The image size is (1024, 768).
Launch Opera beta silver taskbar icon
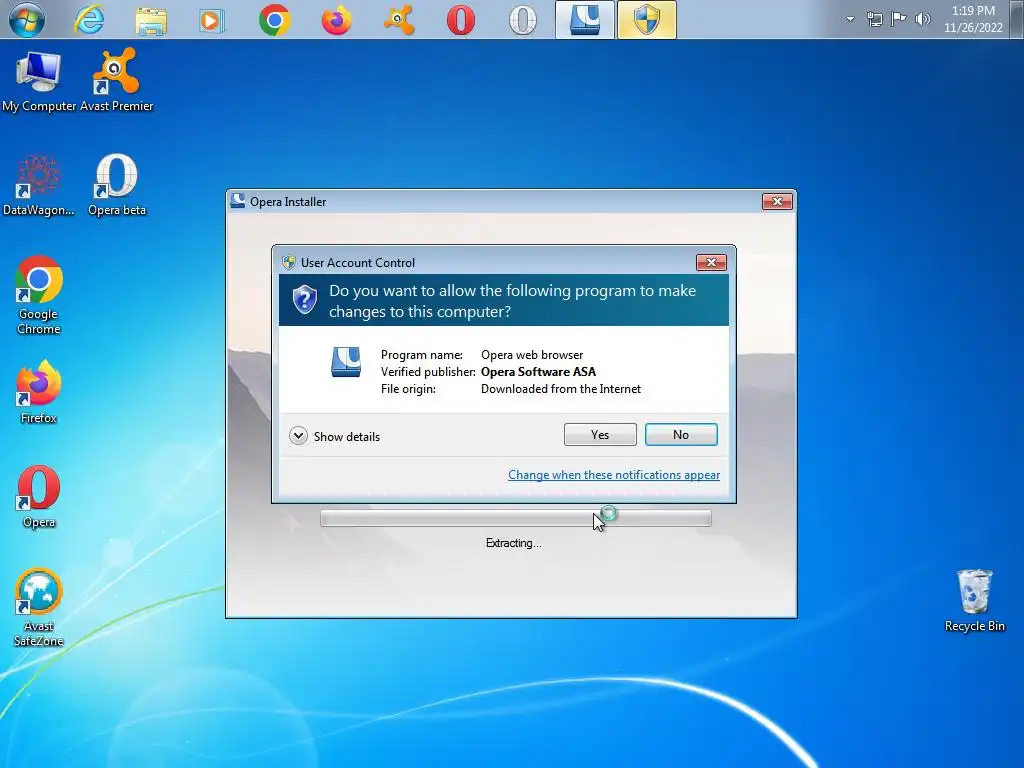tap(523, 20)
